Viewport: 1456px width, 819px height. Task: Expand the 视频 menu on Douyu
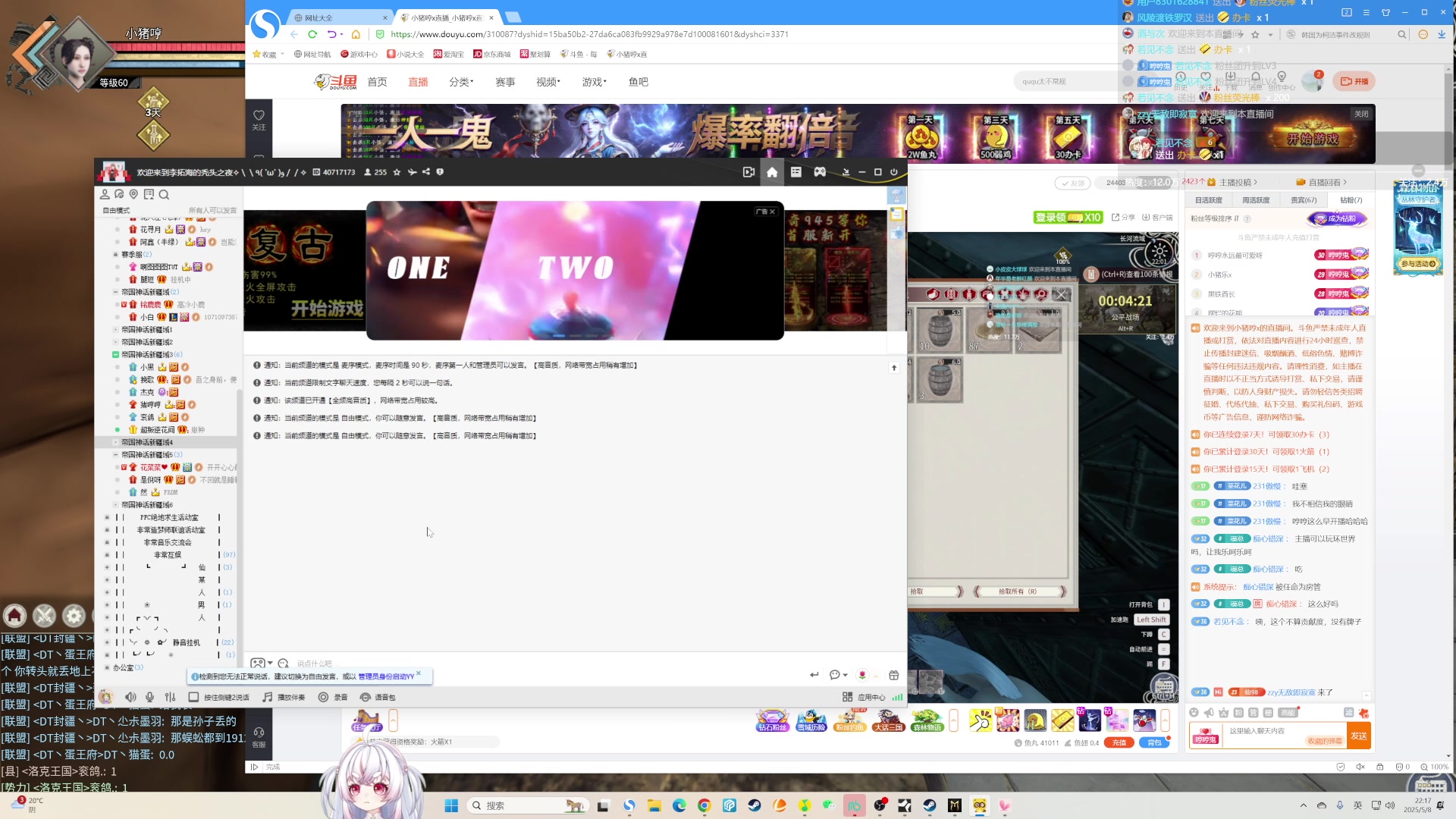pyautogui.click(x=548, y=82)
